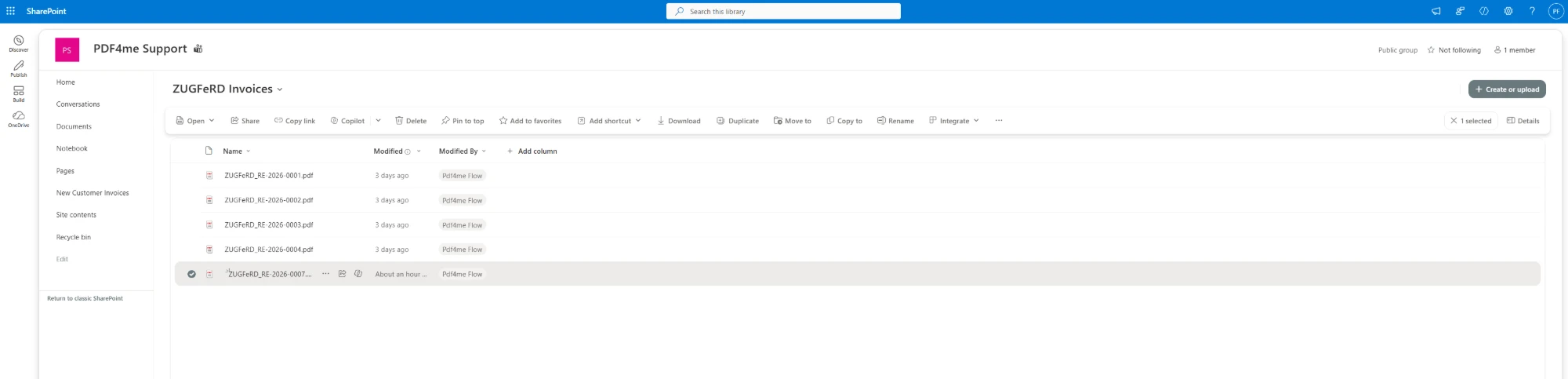Open ZUGFeRD_RE-2026-0001.pdf
The image size is (1568, 379).
click(x=268, y=176)
